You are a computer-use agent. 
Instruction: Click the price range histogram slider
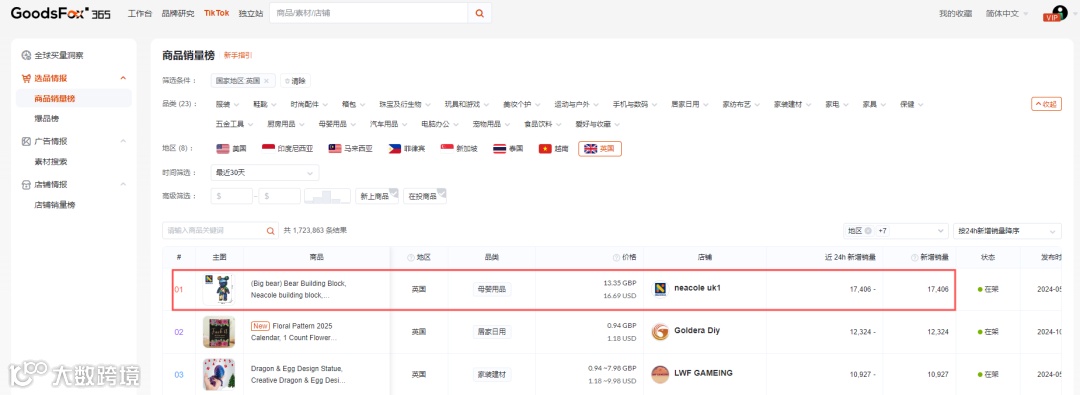(327, 196)
